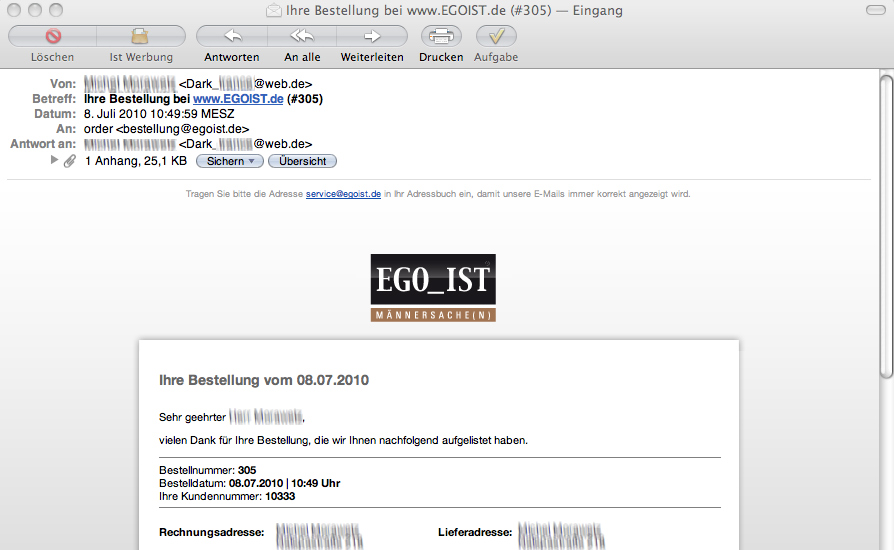
Task: Delete the message with Löschen icon
Action: pyautogui.click(x=53, y=36)
